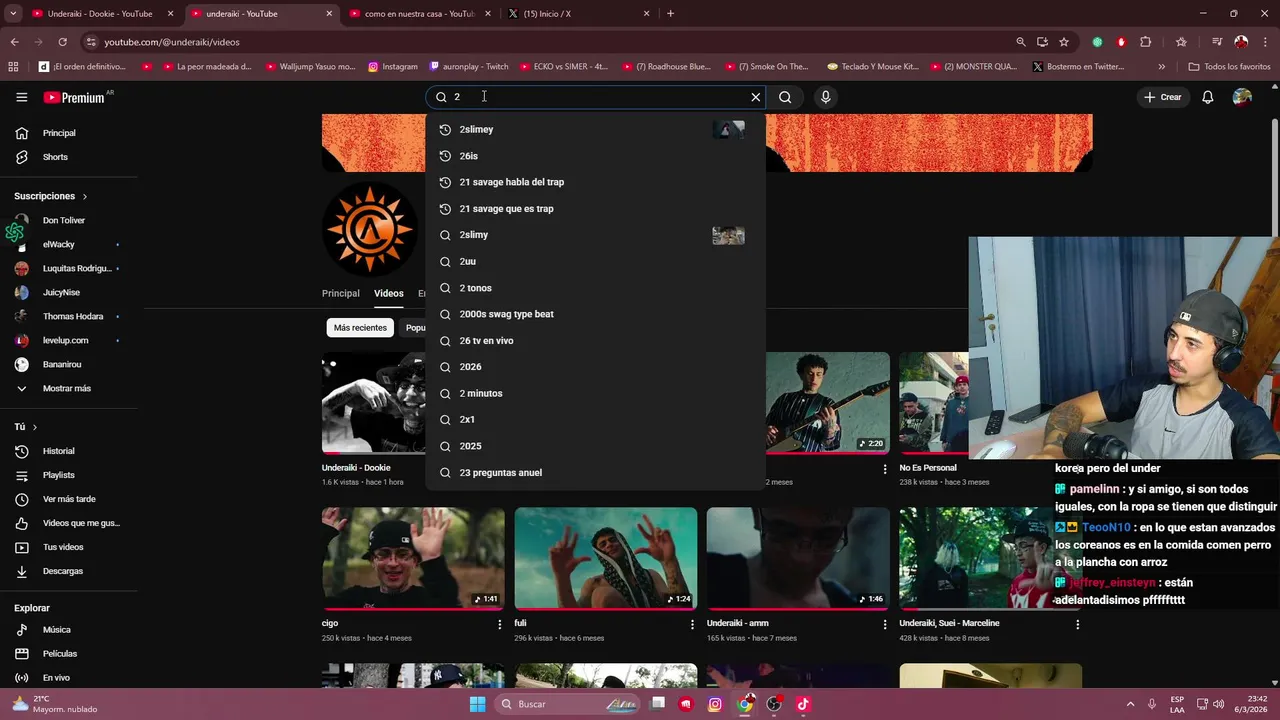Image resolution: width=1280 pixels, height=720 pixels.
Task: Switch to como en nuestra casa tab
Action: click(419, 14)
